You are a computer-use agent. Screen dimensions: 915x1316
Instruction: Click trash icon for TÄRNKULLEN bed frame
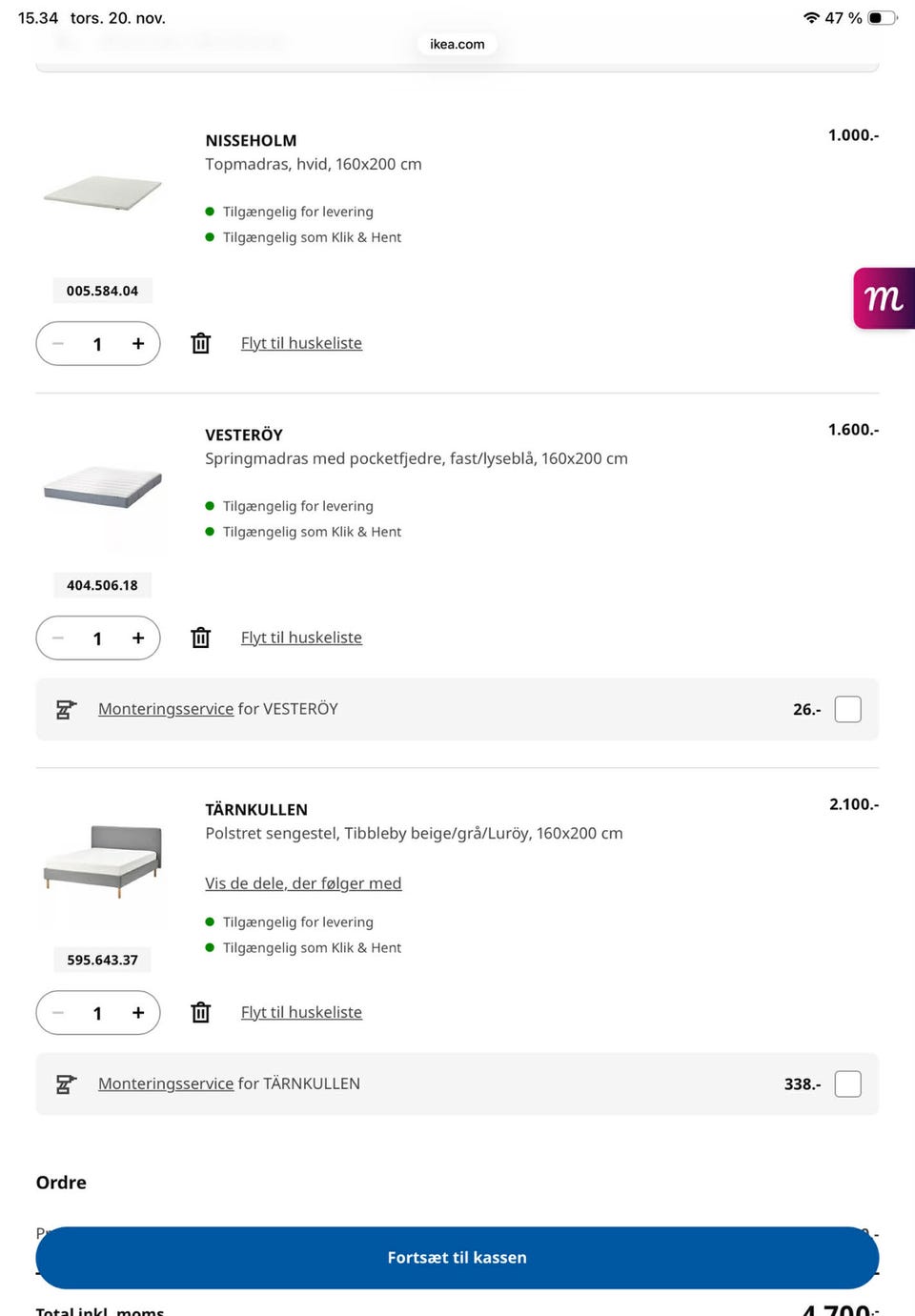tap(200, 1012)
